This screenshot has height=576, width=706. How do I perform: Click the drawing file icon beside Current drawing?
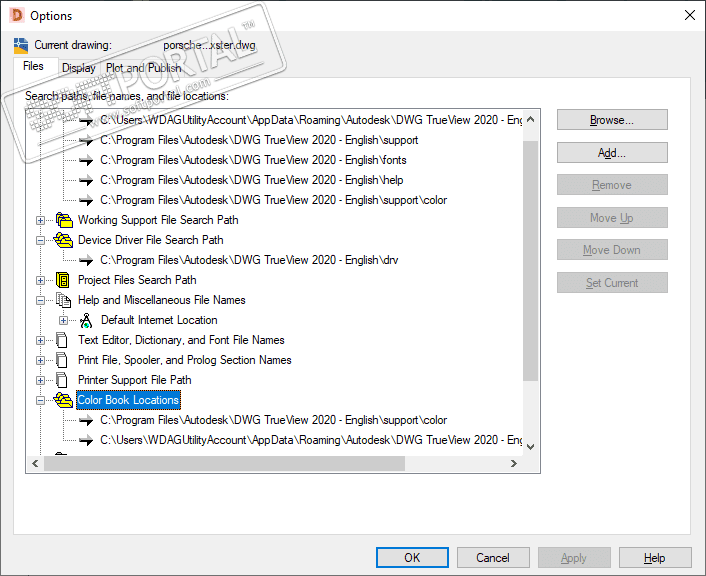coord(21,45)
